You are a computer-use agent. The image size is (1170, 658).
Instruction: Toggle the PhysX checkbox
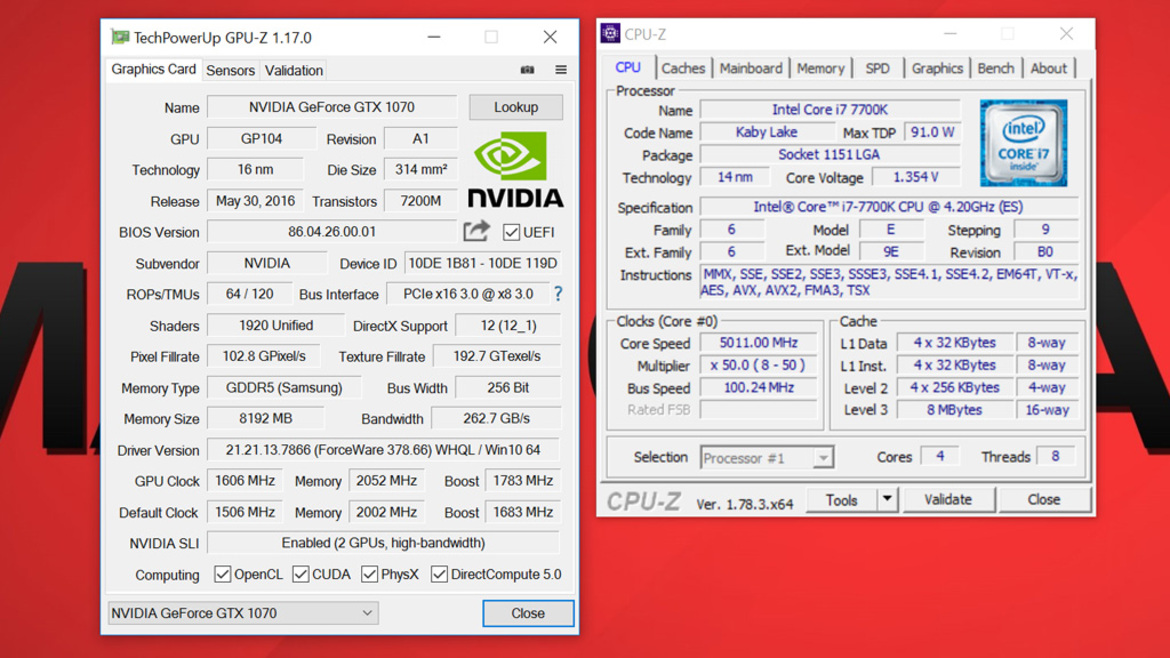(x=369, y=574)
